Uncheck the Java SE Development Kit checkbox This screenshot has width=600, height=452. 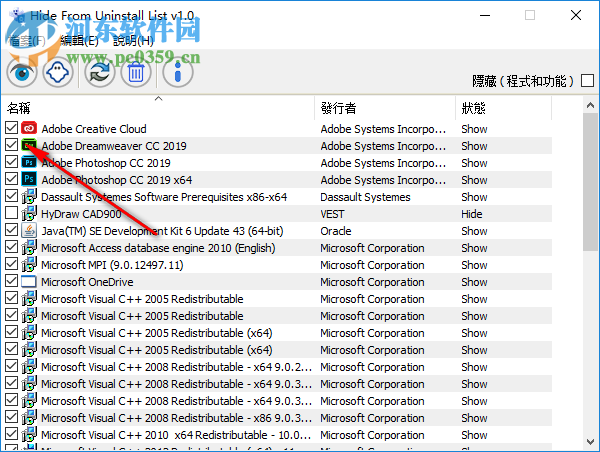12,230
